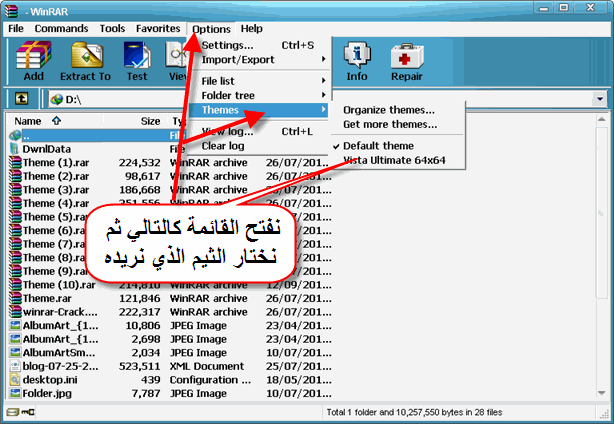614x424 pixels.
Task: Click the file icon for desktop.ini
Action: (x=15, y=379)
